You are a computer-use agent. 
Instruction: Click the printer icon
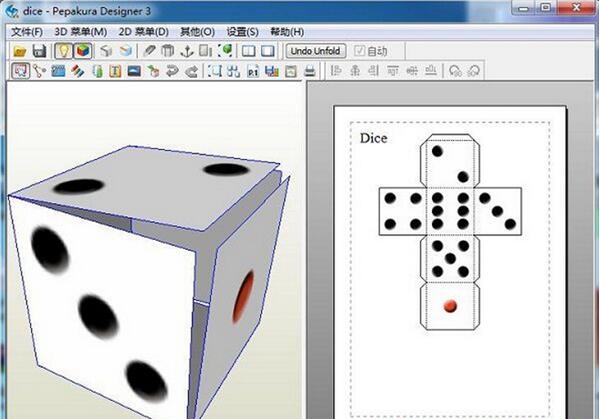click(310, 71)
